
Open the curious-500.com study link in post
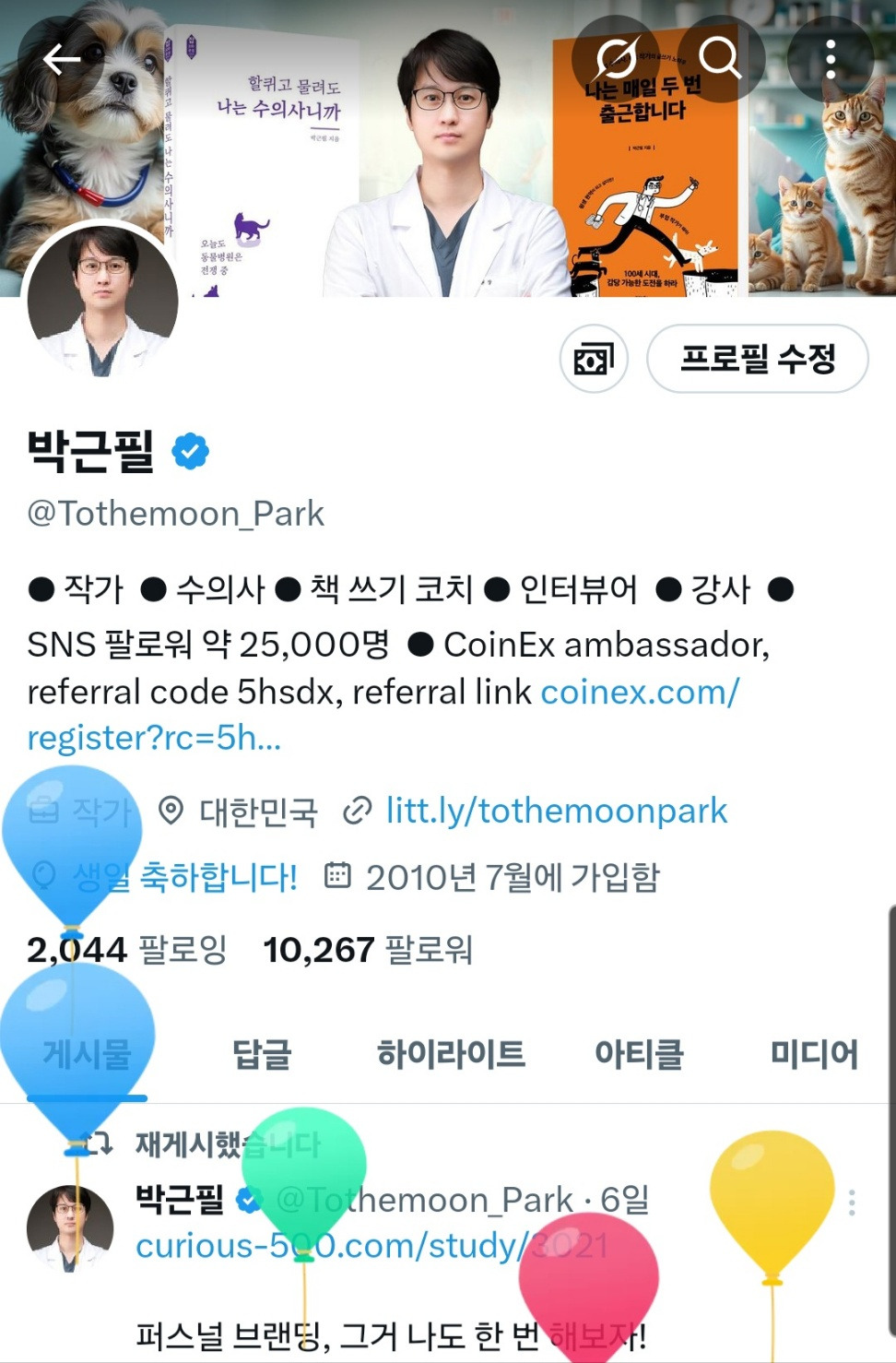[x=372, y=1246]
